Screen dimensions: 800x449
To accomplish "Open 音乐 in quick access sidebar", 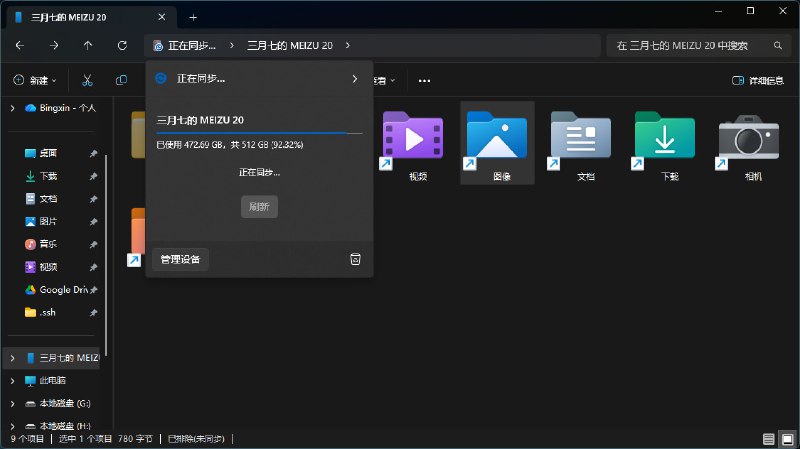I will pyautogui.click(x=41, y=244).
